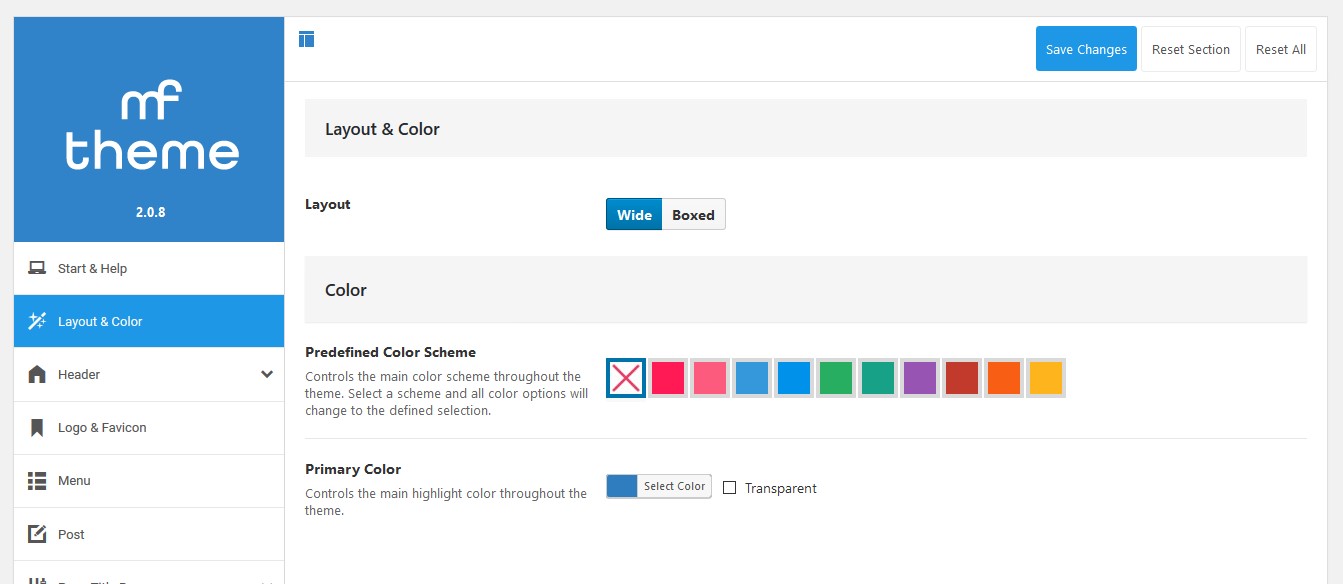Click the Reset All button

pyautogui.click(x=1281, y=49)
